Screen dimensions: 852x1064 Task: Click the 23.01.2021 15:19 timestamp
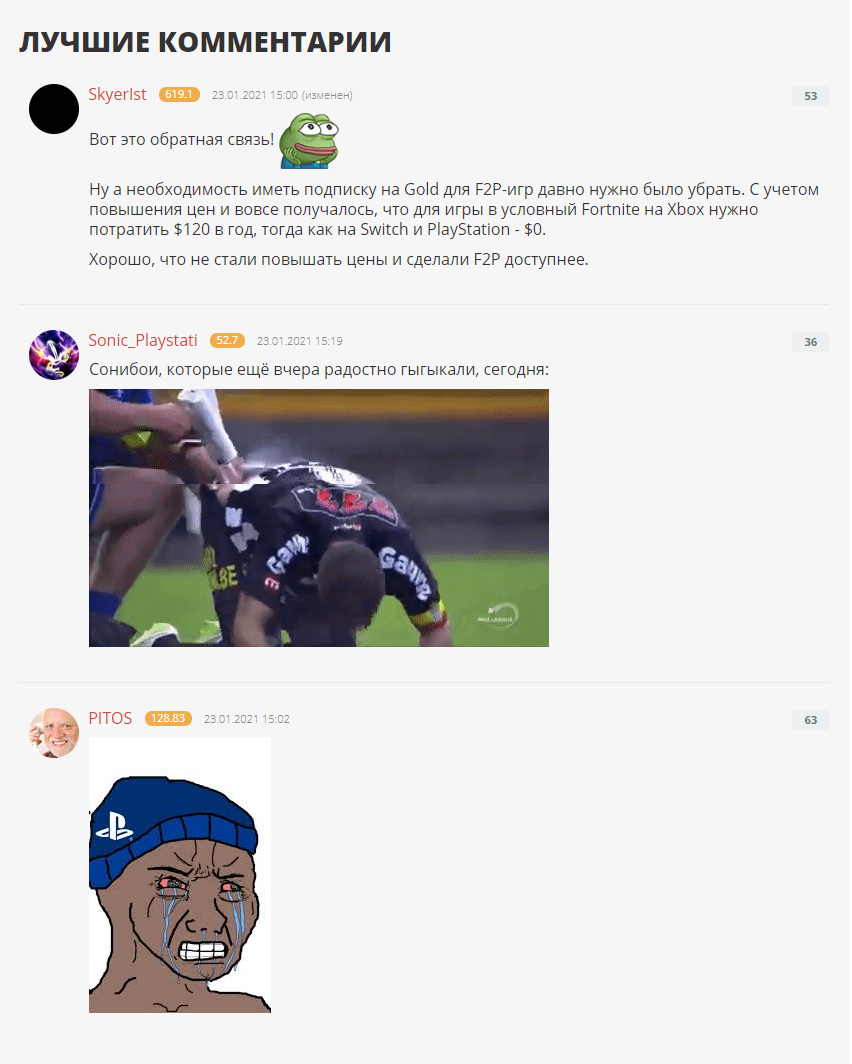click(x=299, y=341)
